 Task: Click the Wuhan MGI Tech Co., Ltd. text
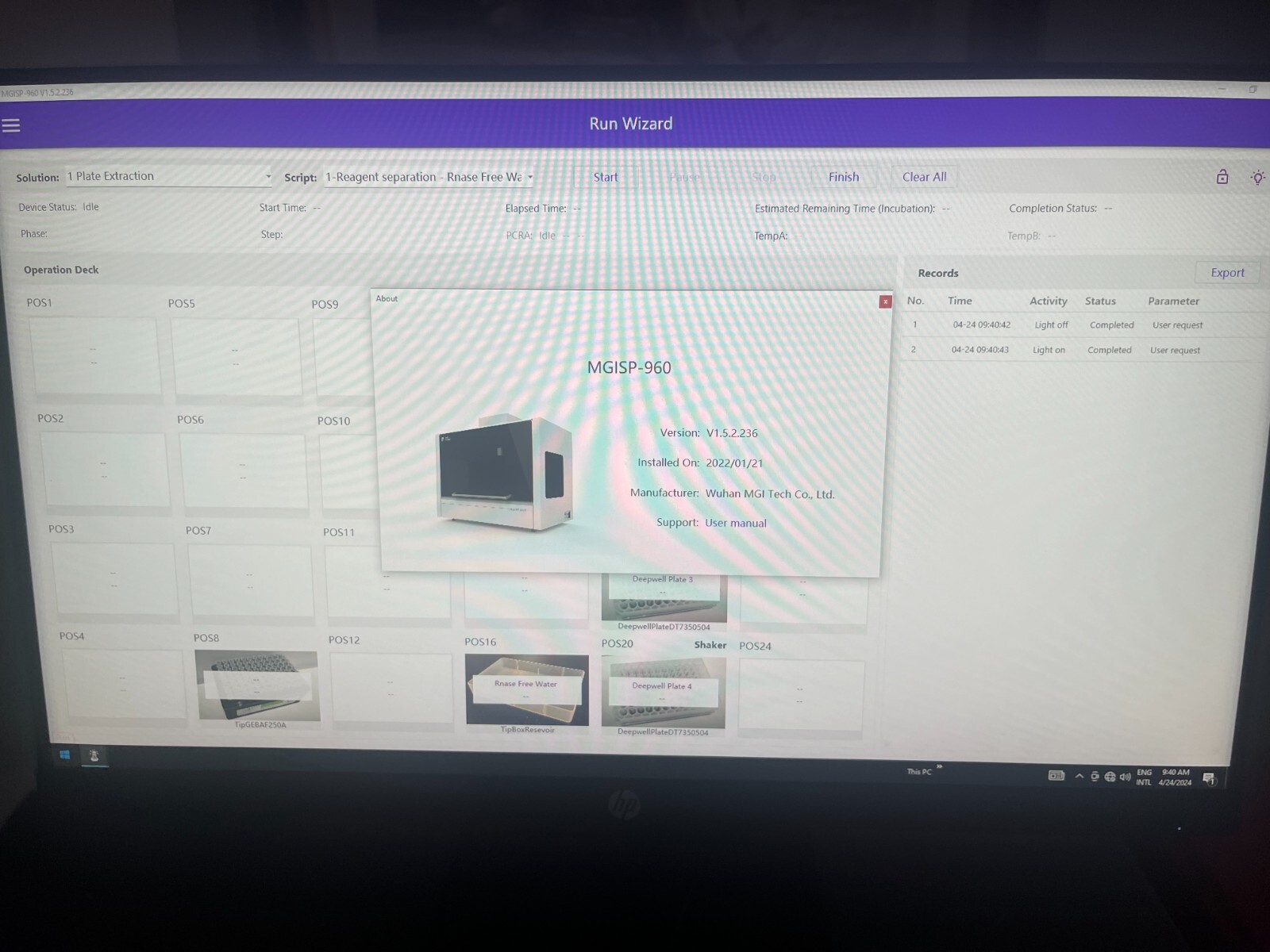pyautogui.click(x=770, y=493)
